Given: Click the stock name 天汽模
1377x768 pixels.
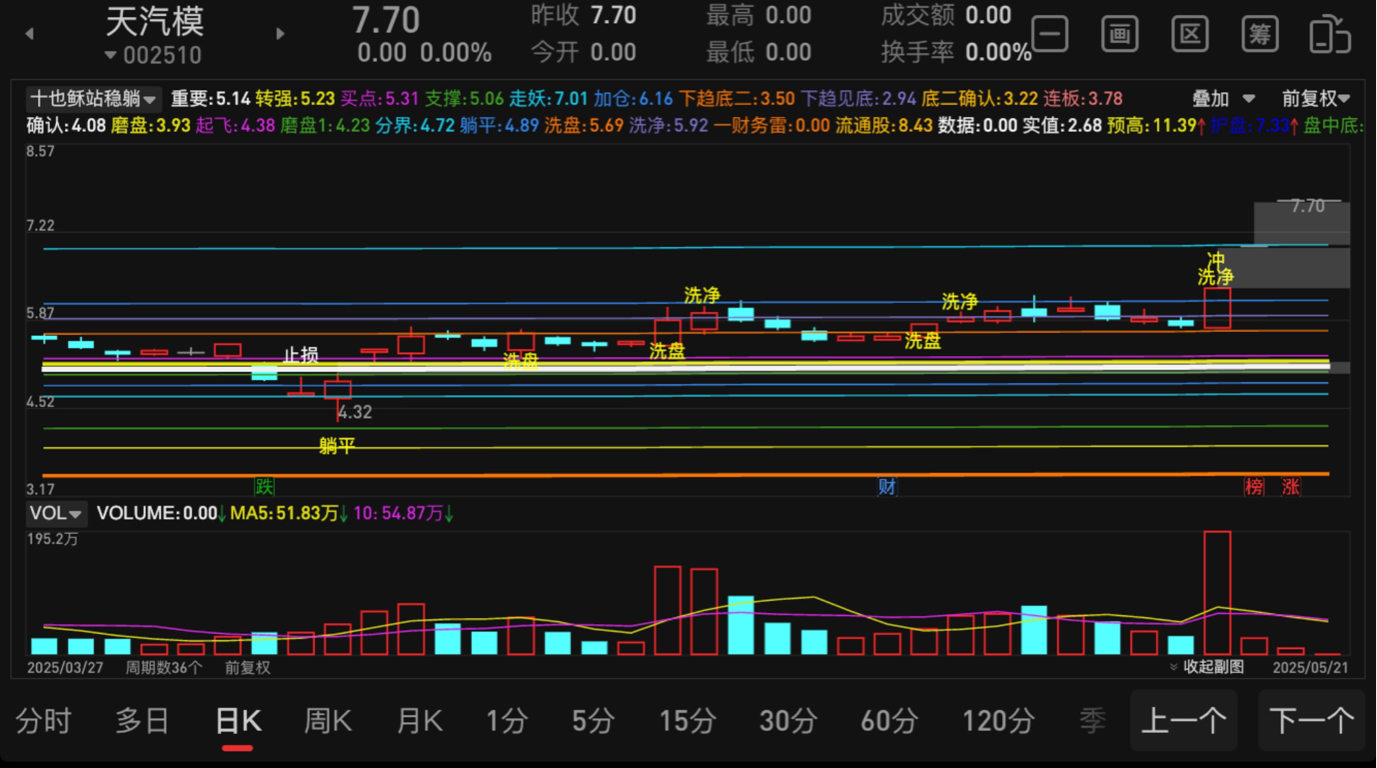Looking at the screenshot, I should point(155,21).
